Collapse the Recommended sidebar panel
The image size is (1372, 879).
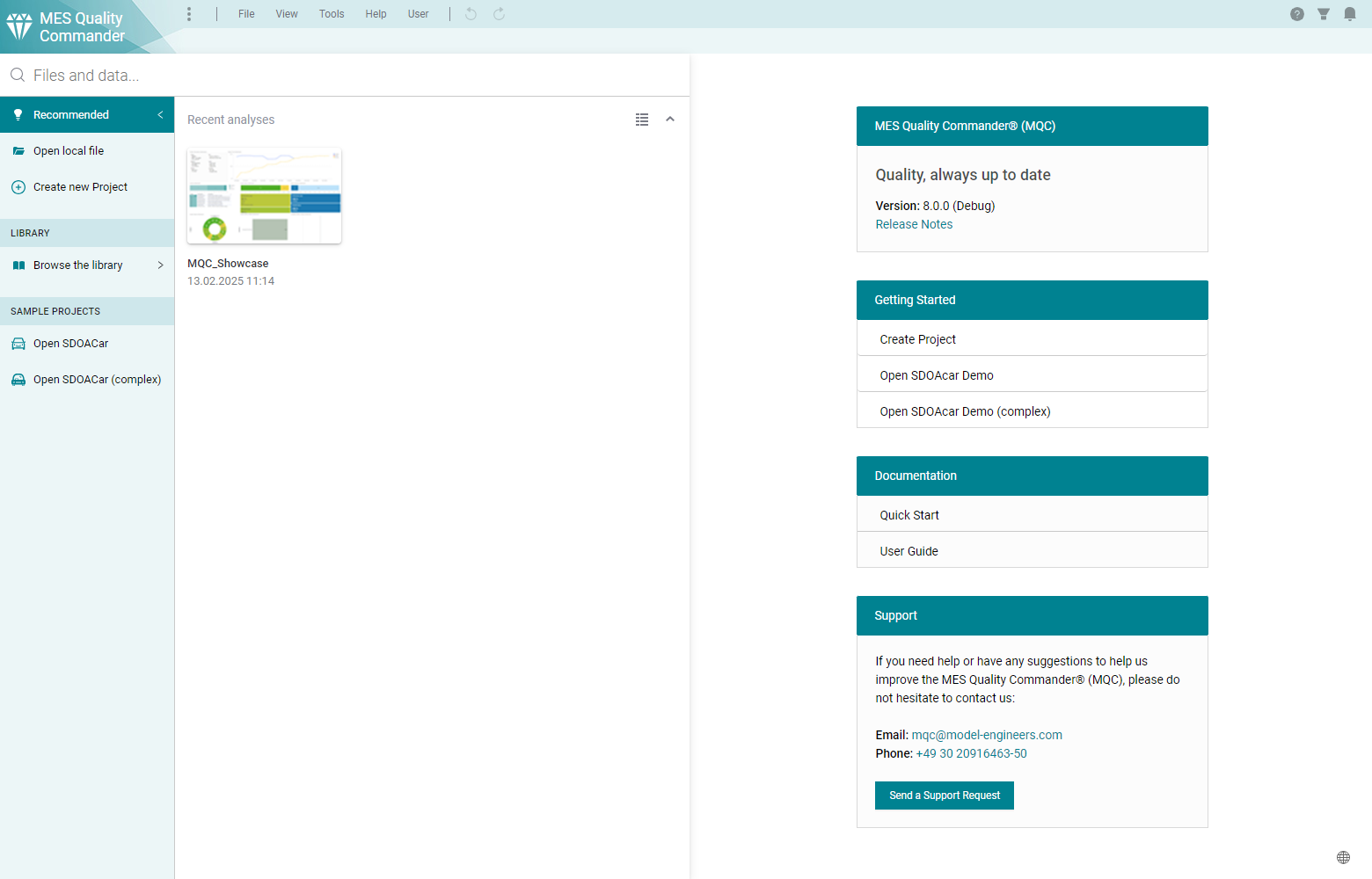point(160,115)
